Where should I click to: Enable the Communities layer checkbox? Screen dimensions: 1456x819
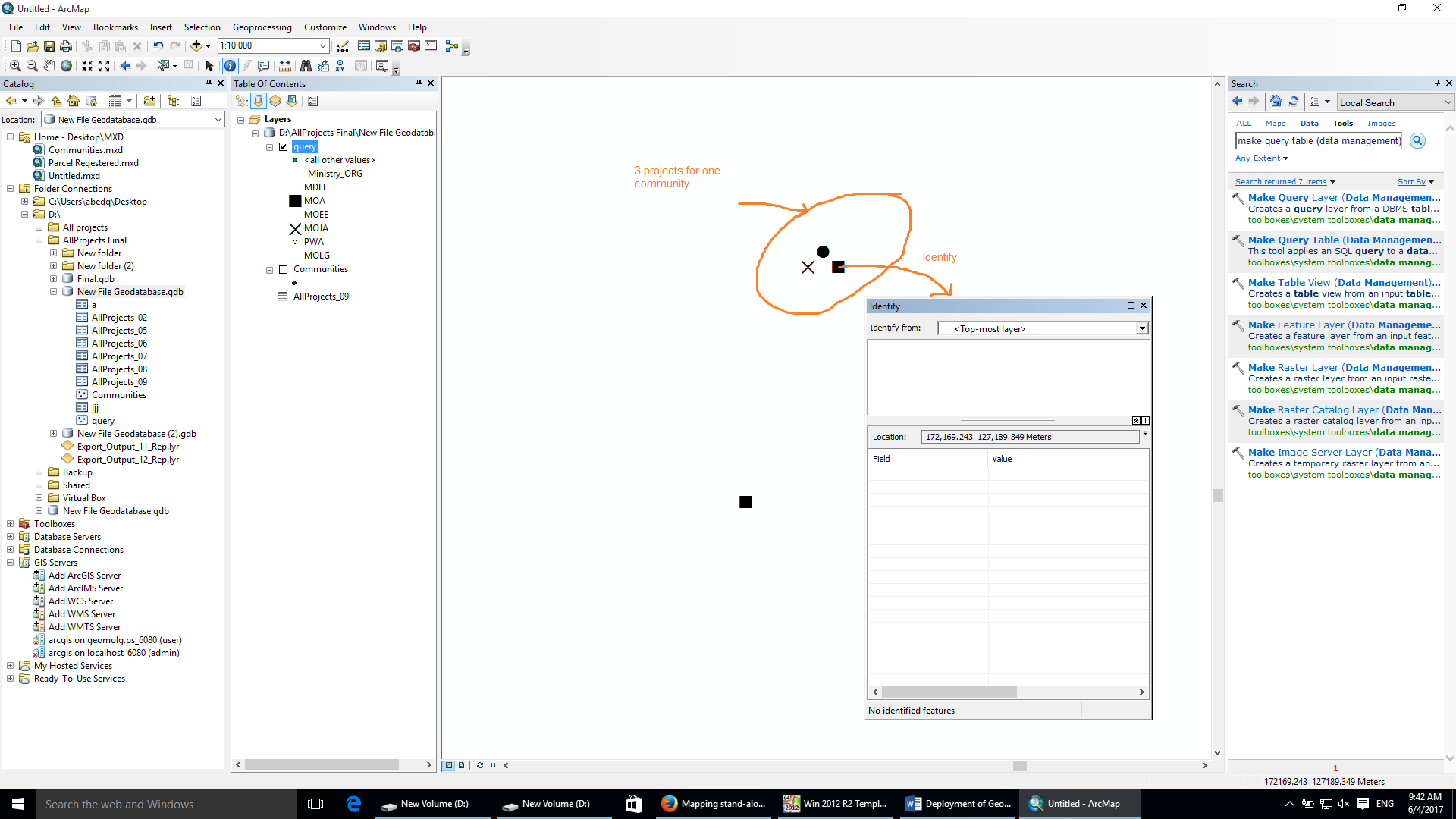284,270
